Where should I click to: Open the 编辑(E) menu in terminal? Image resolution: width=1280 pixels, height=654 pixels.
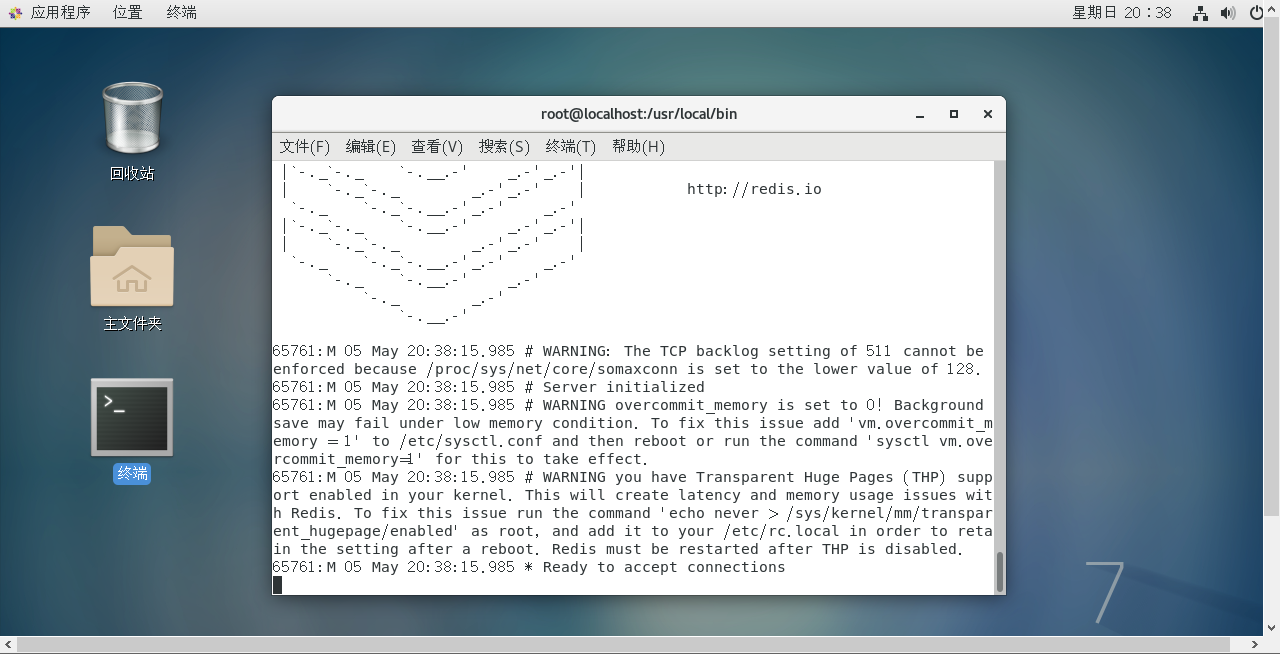(371, 146)
